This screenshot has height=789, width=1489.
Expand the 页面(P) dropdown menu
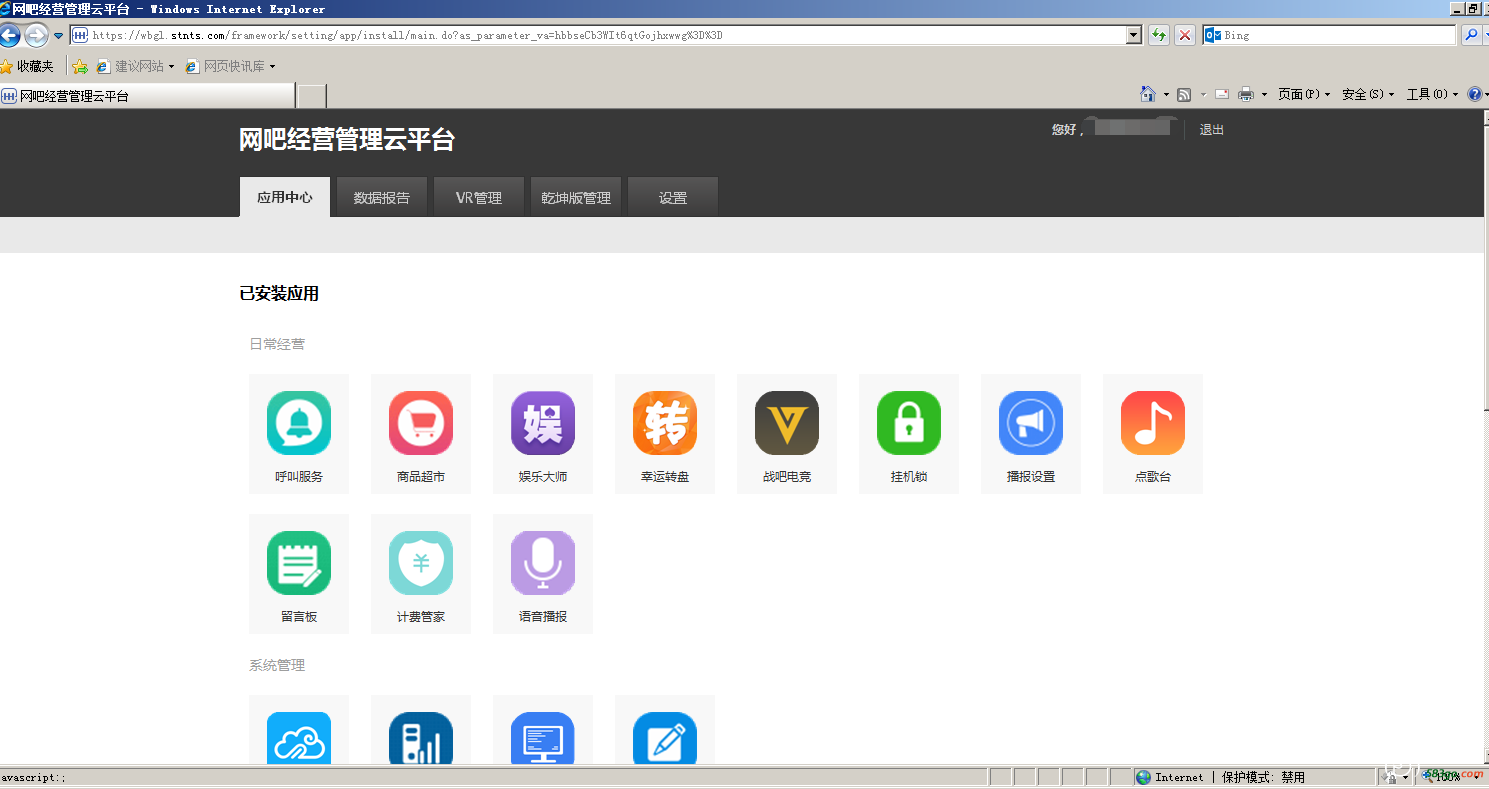pos(1303,94)
